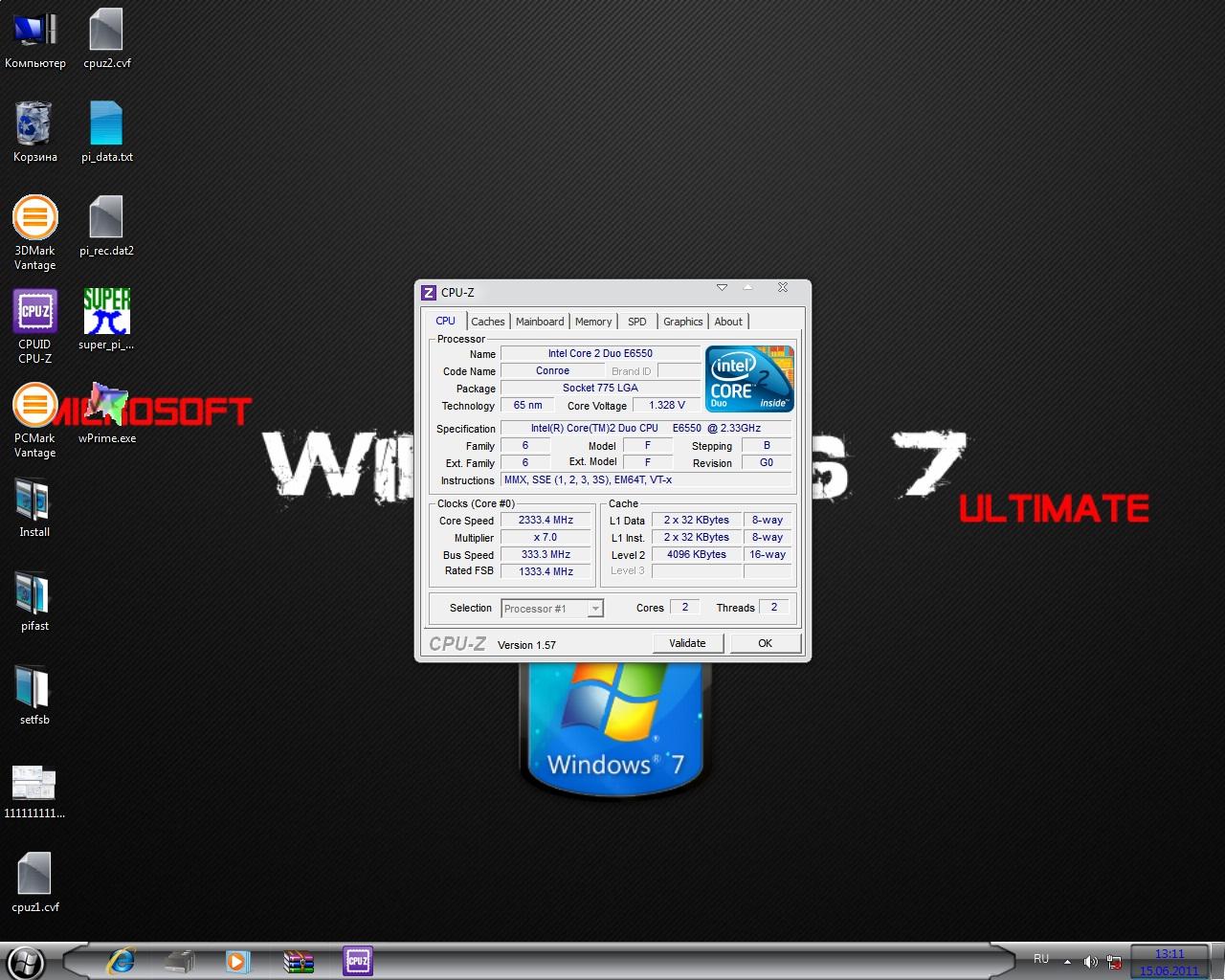Screen dimensions: 1225x980
Task: Select the pi_rec.dat2 file icon
Action: pos(106,227)
